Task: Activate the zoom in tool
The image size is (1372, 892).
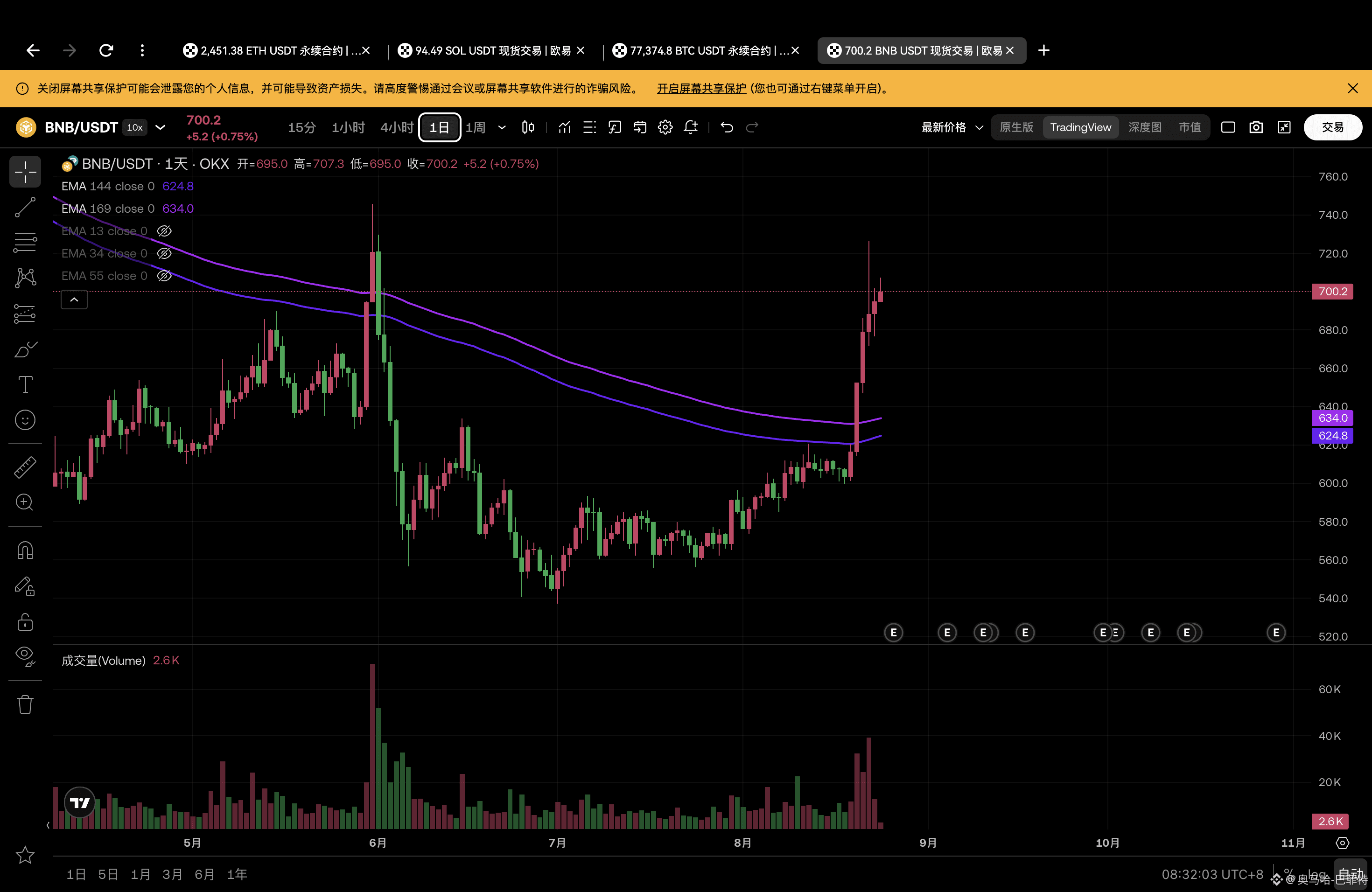Action: click(25, 502)
